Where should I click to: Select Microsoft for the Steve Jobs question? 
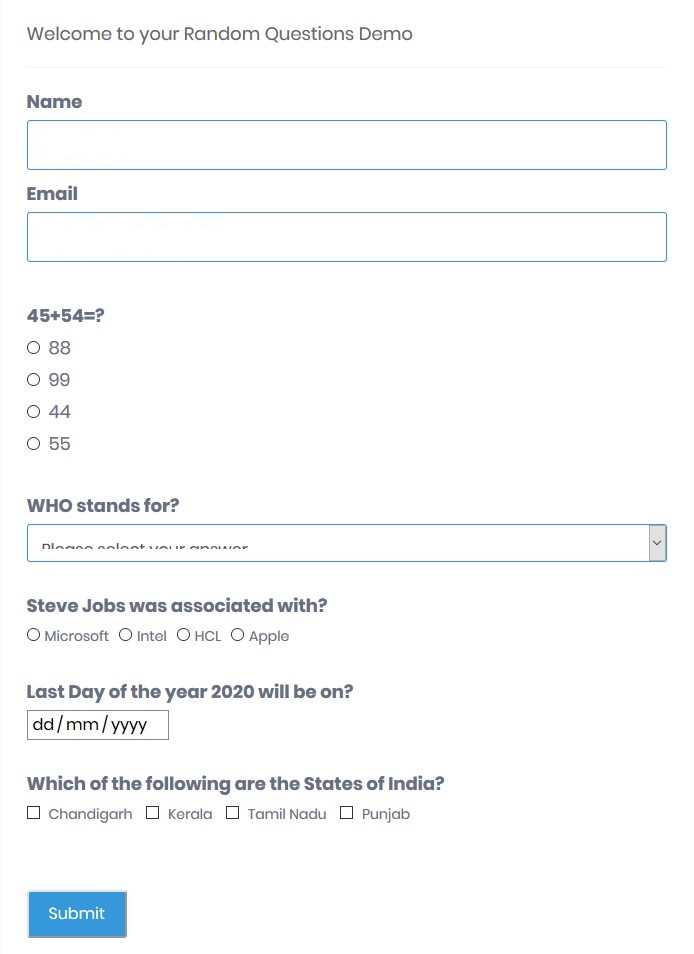[33, 634]
